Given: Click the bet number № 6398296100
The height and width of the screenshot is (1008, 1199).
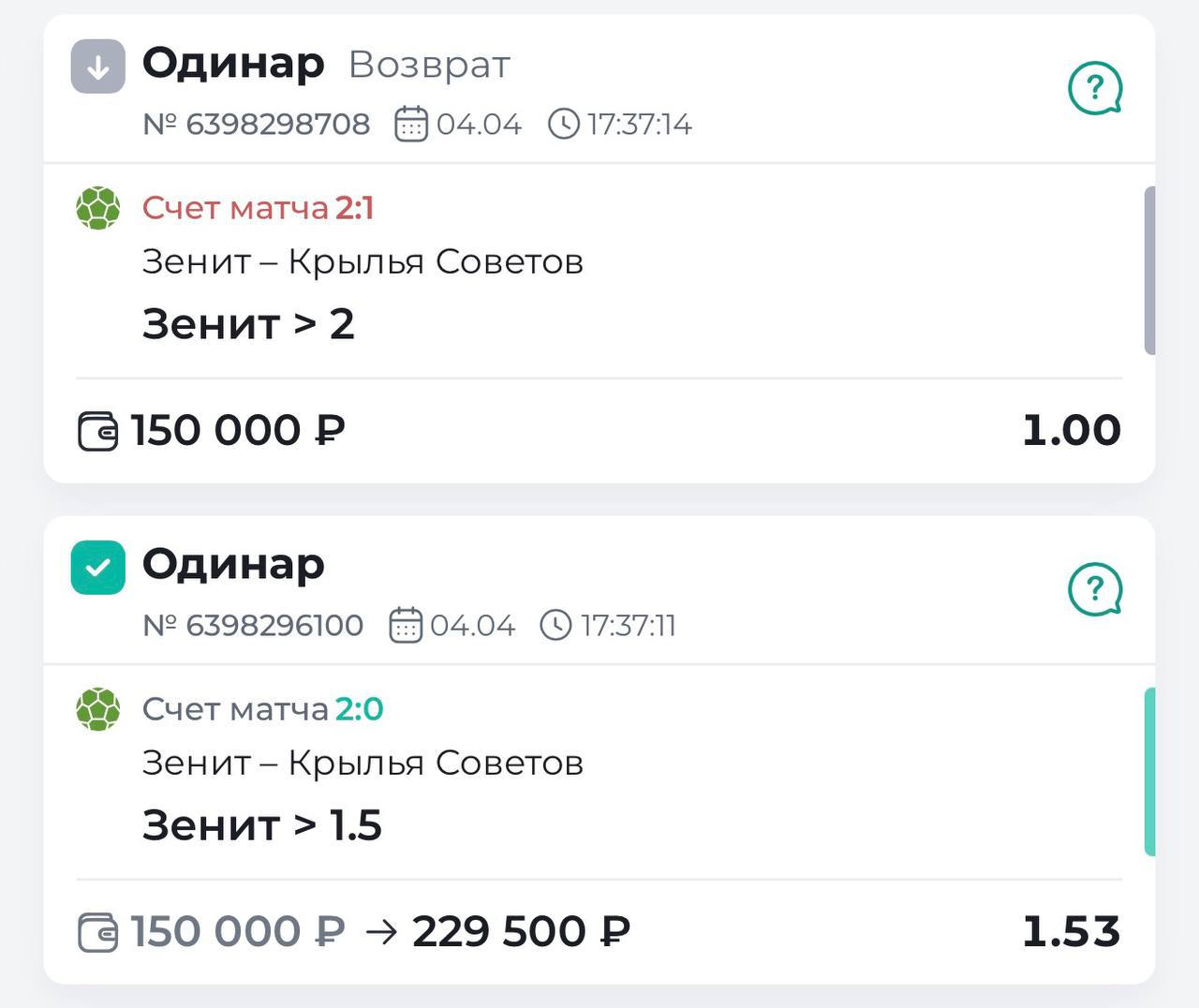Looking at the screenshot, I should [253, 625].
